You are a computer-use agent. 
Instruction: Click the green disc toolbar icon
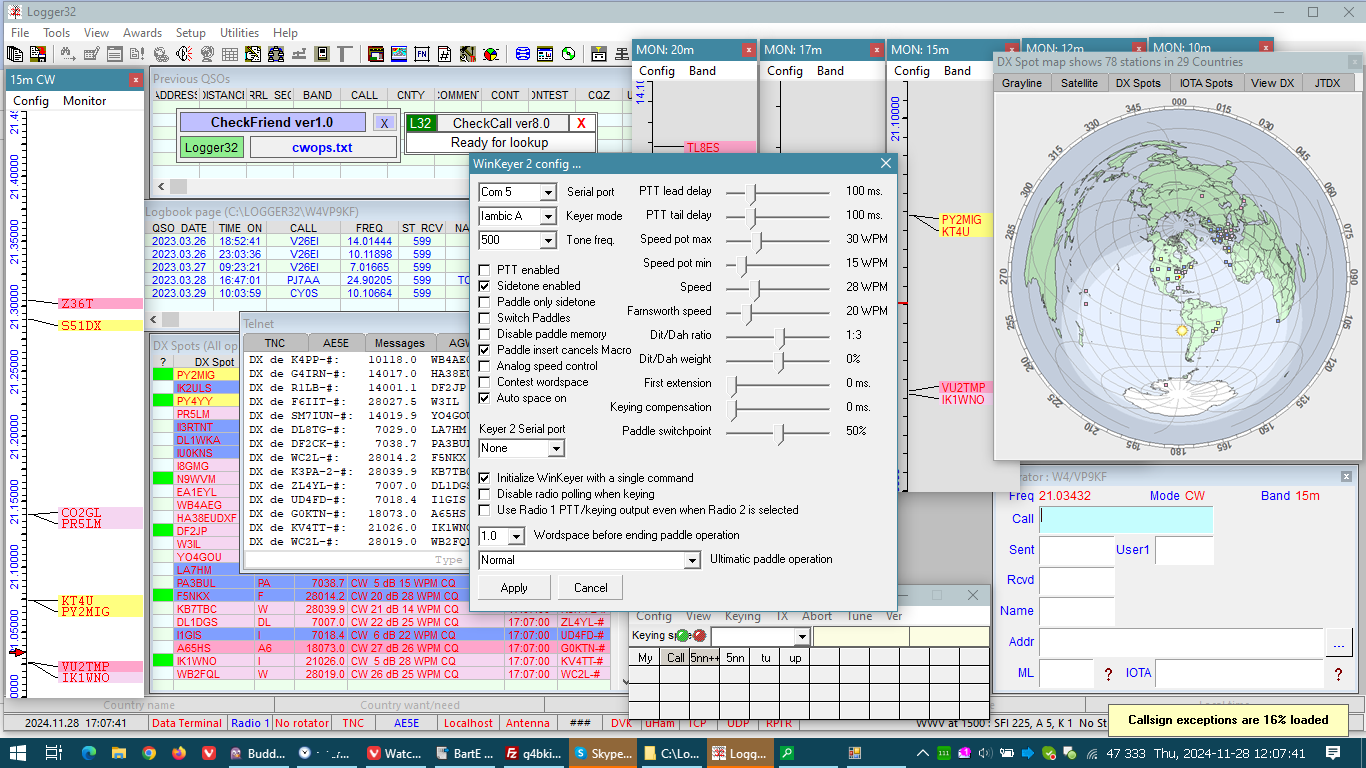tap(569, 53)
